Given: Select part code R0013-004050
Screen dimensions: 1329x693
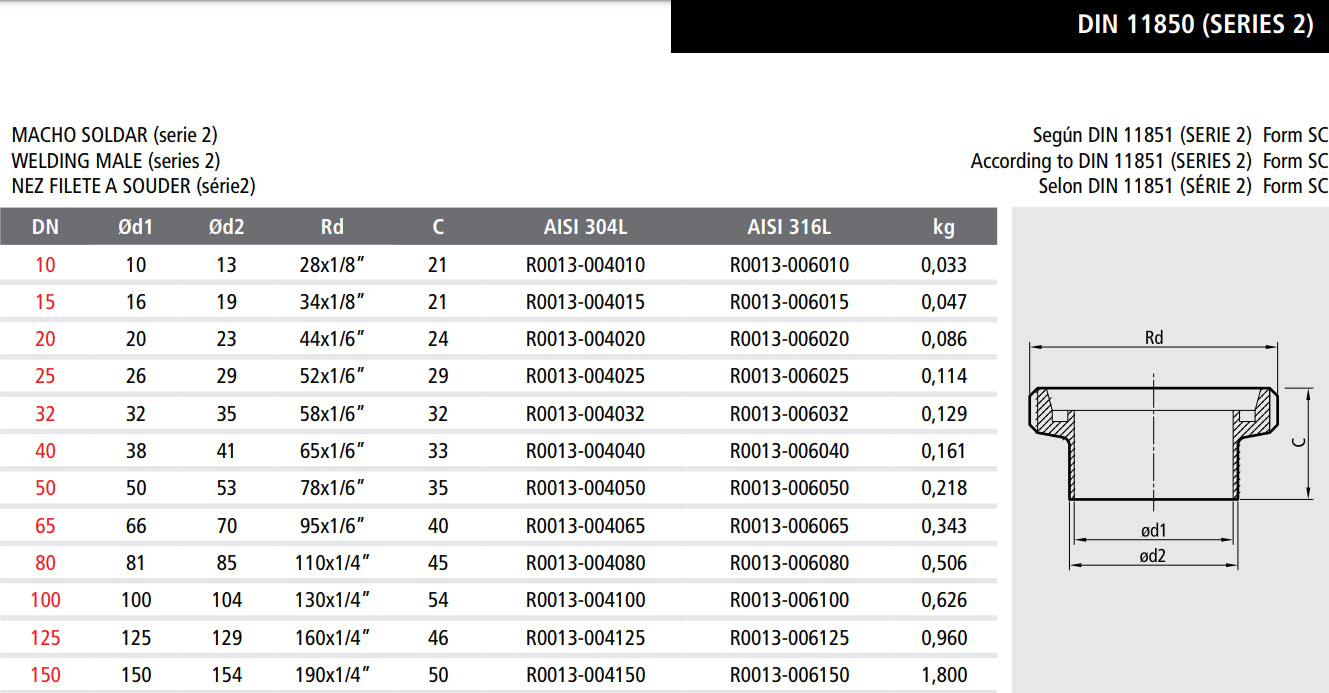Looking at the screenshot, I should pyautogui.click(x=585, y=488).
